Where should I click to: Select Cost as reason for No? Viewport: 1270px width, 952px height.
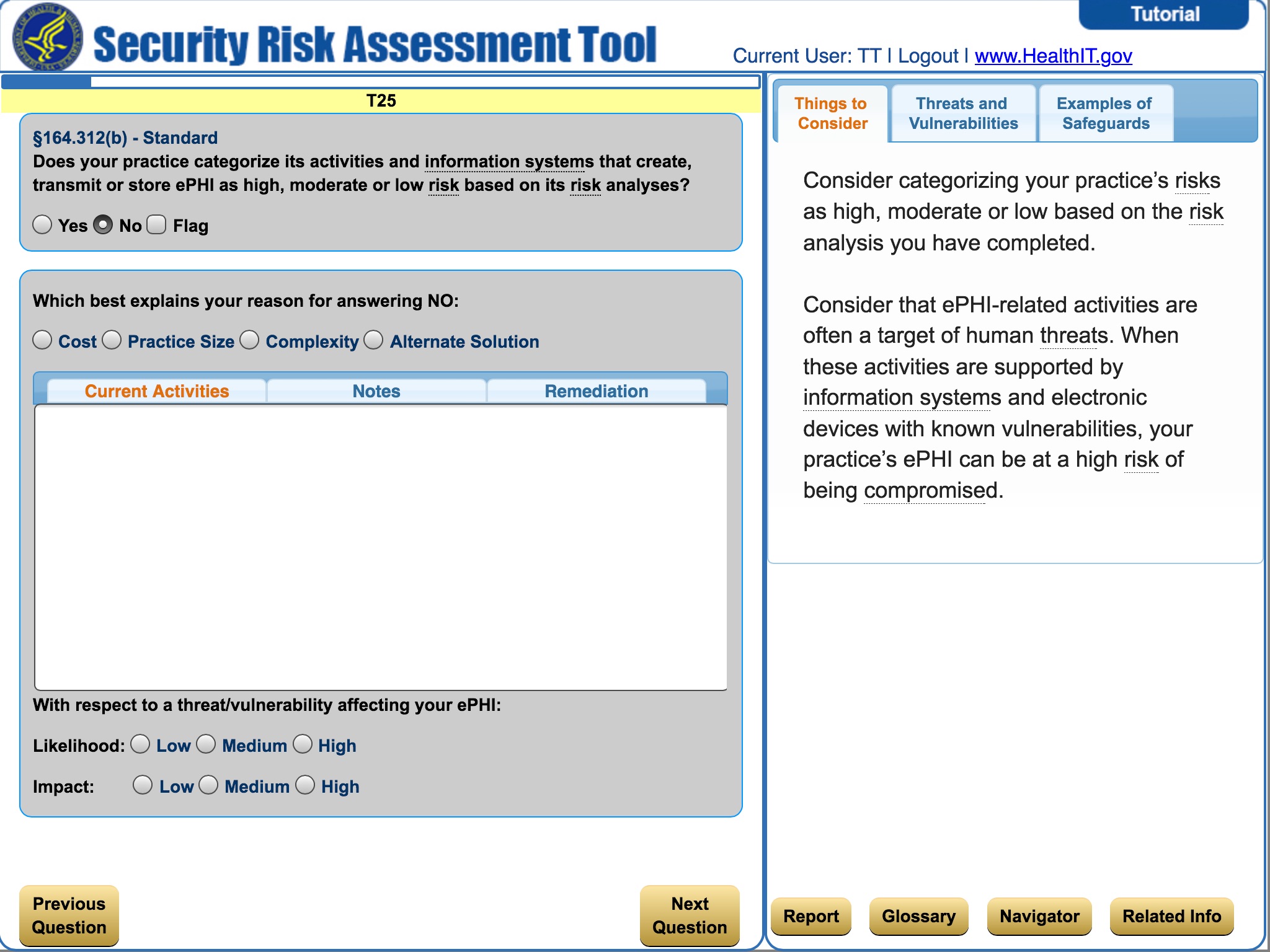[42, 340]
